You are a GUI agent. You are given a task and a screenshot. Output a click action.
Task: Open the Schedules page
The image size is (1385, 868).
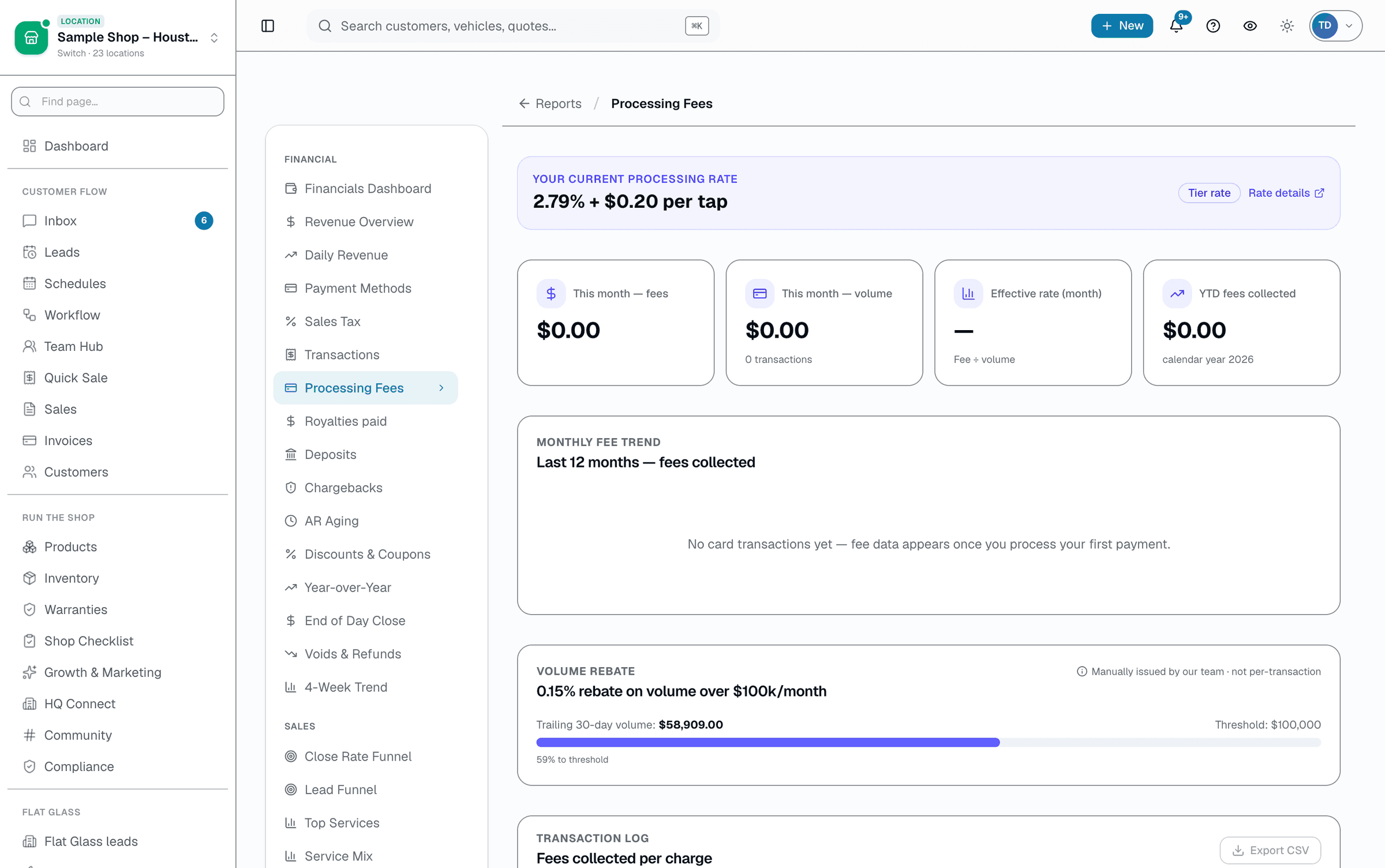118,283
